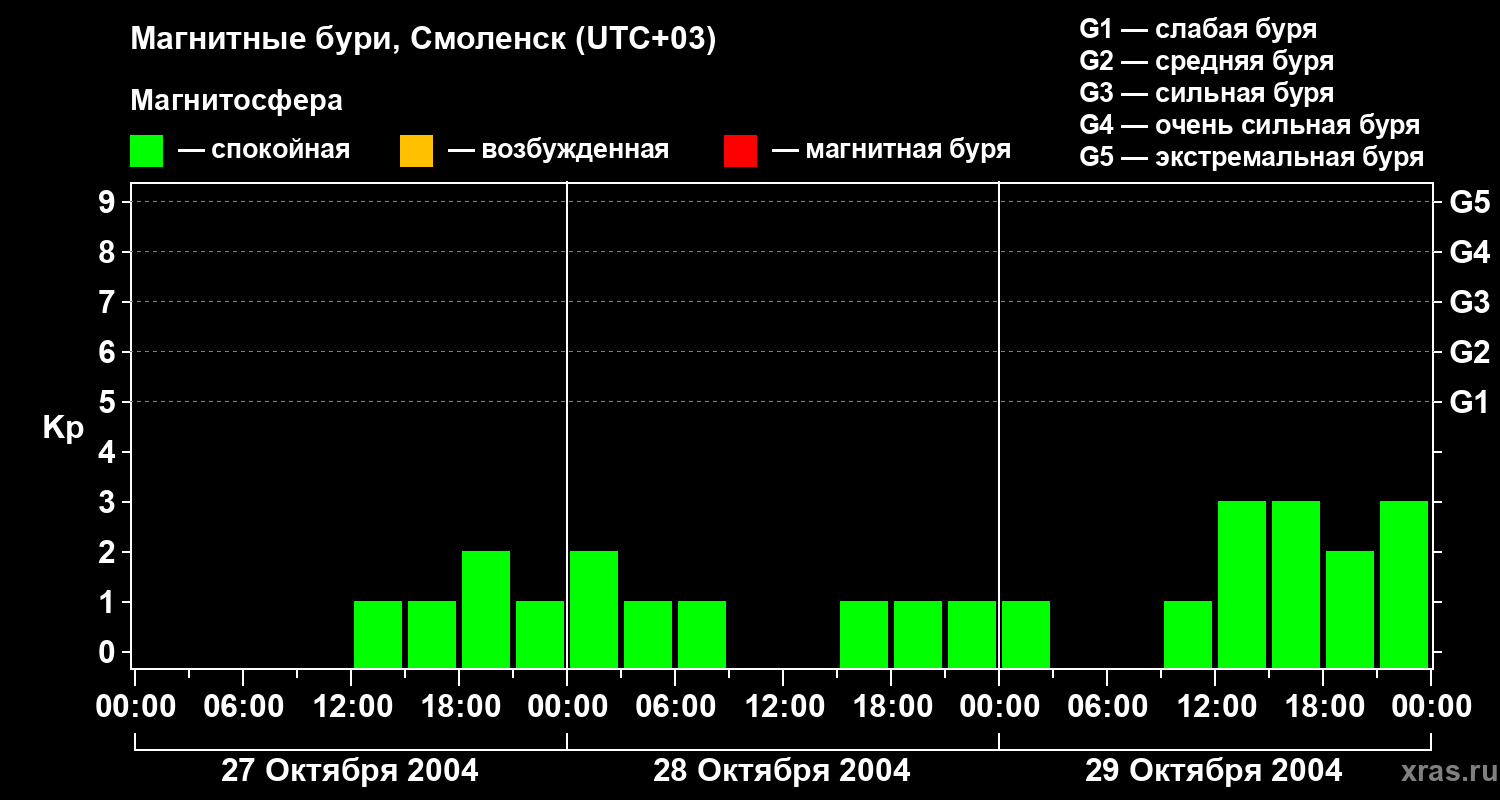Click the 'Магнитосфера' heading

(x=236, y=101)
